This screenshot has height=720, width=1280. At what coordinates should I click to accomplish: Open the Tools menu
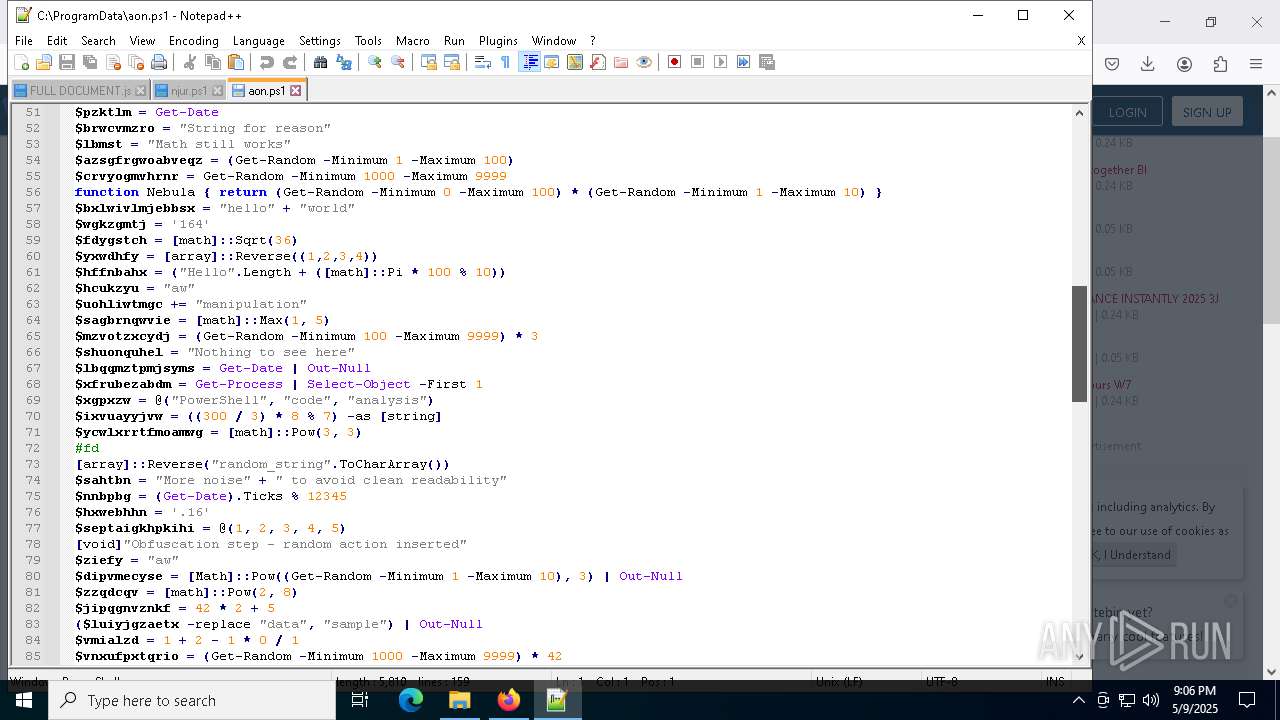coord(368,41)
